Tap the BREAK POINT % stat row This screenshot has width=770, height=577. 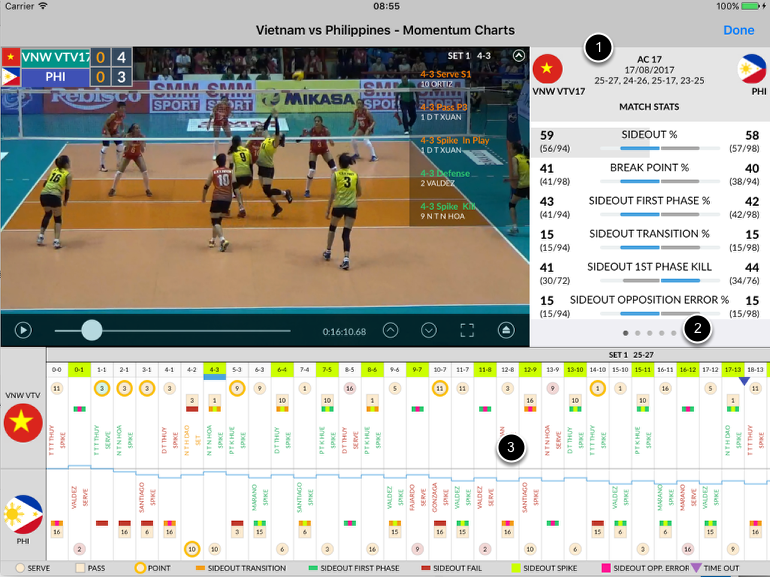tap(651, 174)
